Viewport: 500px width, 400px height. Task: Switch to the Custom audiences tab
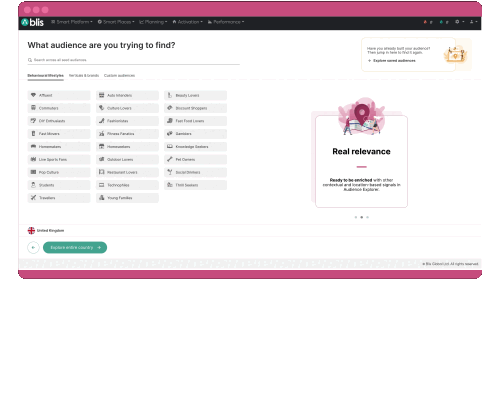(x=119, y=76)
